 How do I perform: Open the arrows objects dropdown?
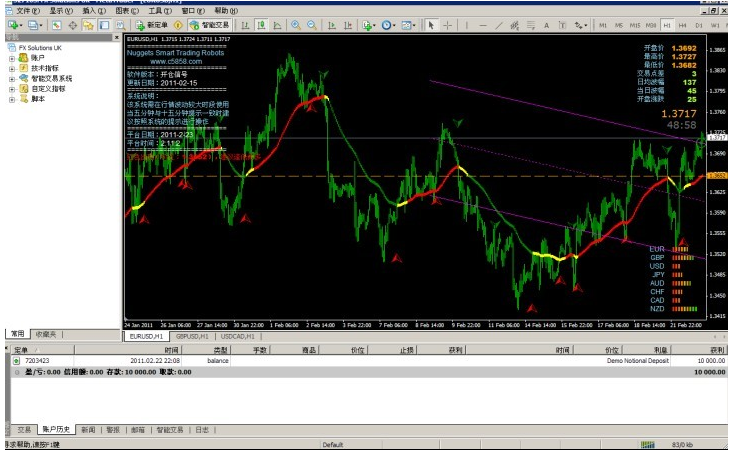click(581, 25)
